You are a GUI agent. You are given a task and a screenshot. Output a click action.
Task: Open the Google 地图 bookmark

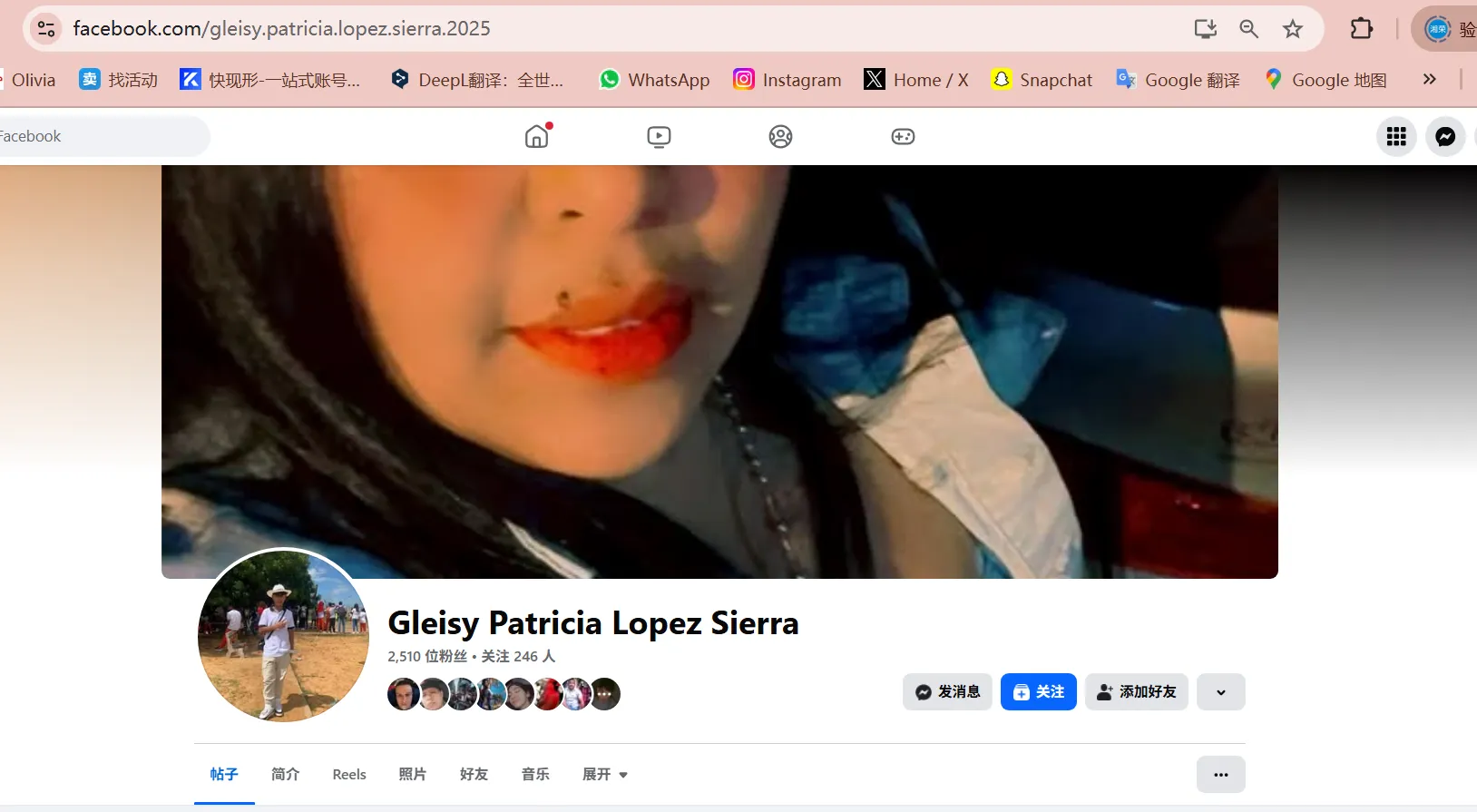1325,80
